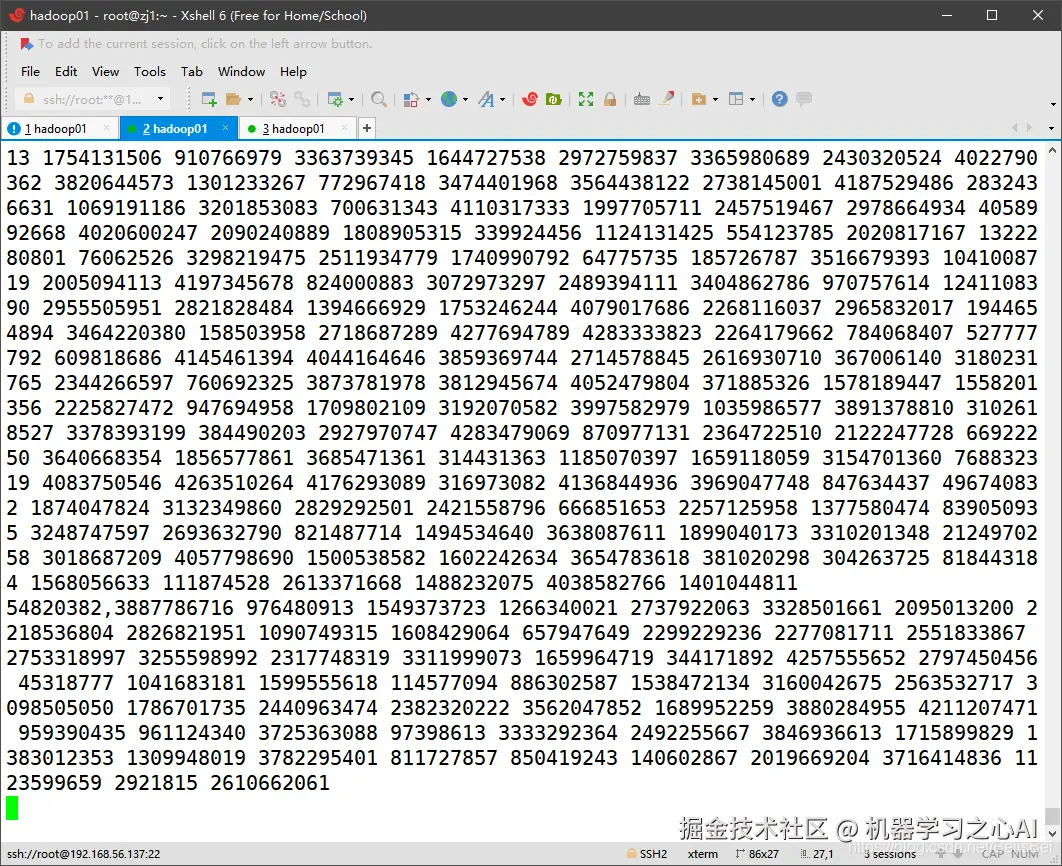Click ssh://root@192.168.56.137:22 status text
Viewport: 1062px width, 866px height.
(x=84, y=854)
